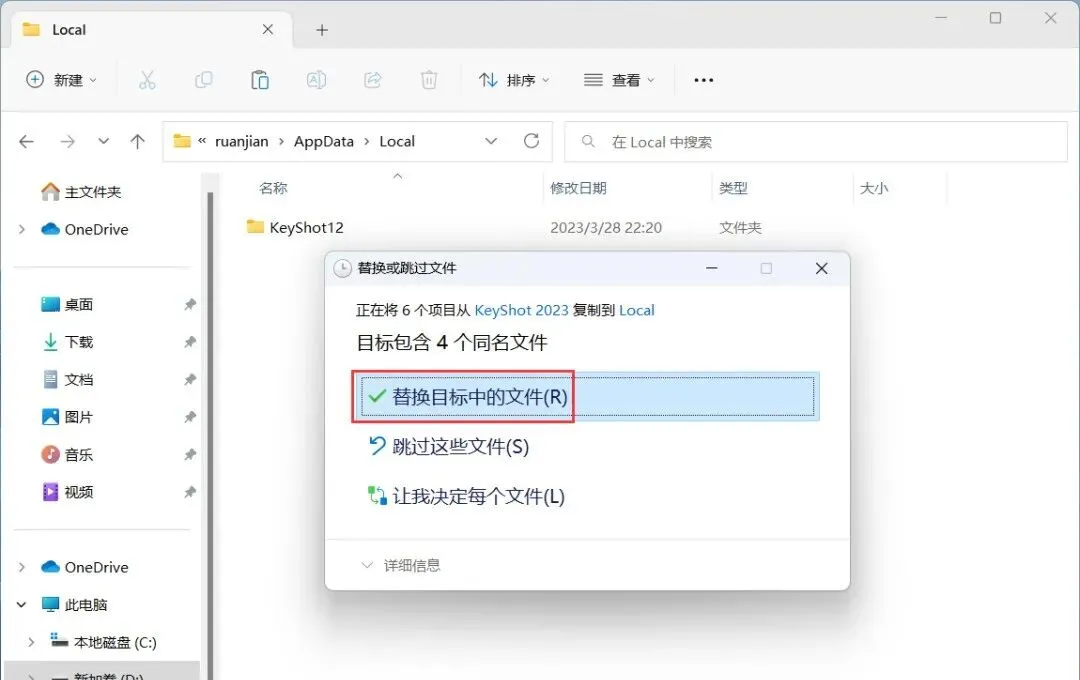Click Local in the address path
The image size is (1080, 680).
(397, 141)
